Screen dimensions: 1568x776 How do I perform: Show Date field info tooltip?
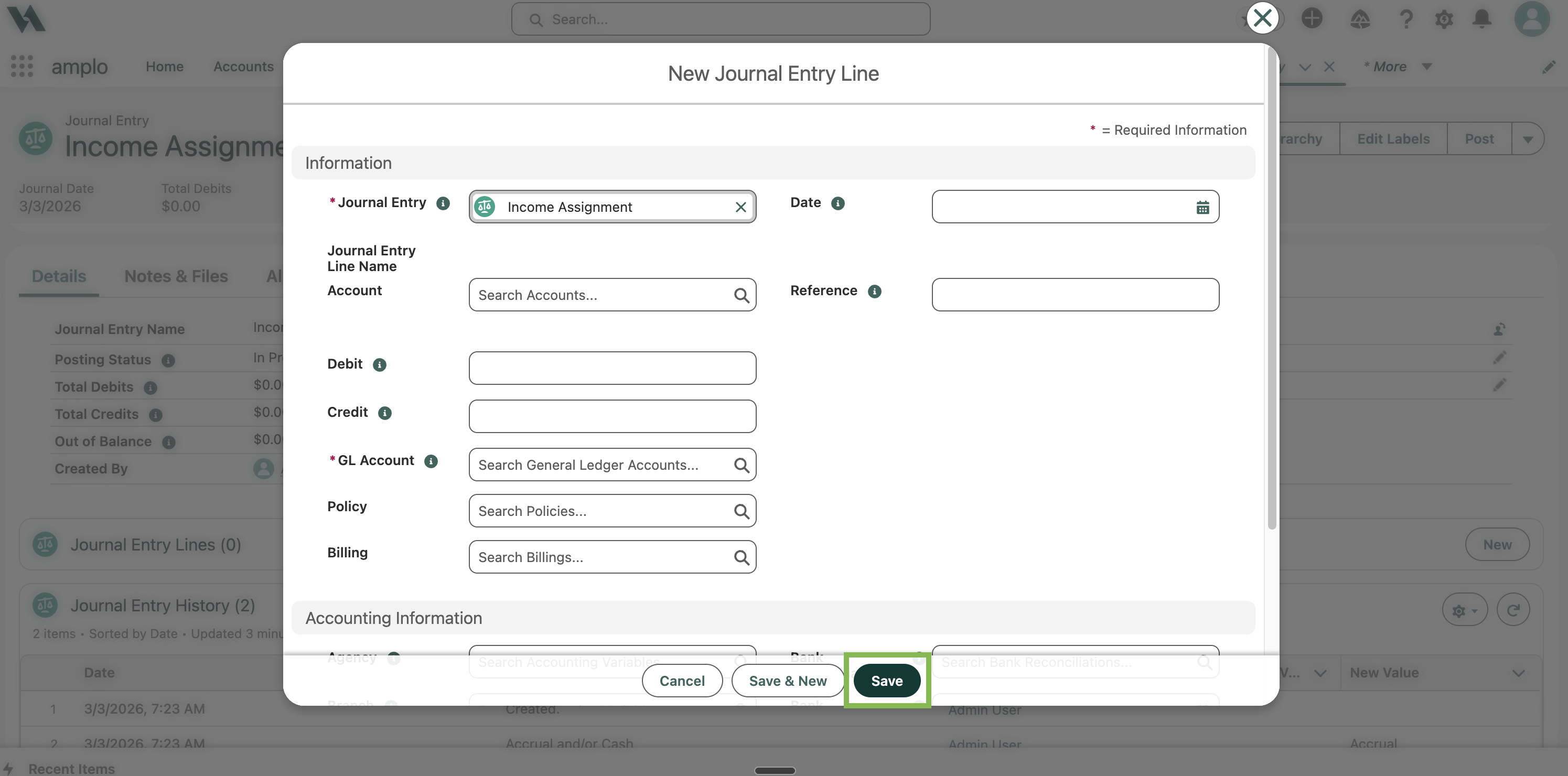pyautogui.click(x=837, y=203)
